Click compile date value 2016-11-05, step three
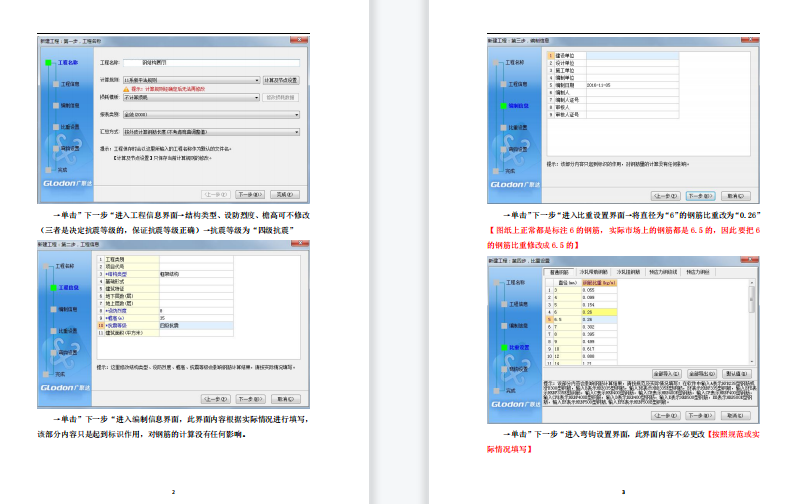The image size is (810, 504). [632, 85]
